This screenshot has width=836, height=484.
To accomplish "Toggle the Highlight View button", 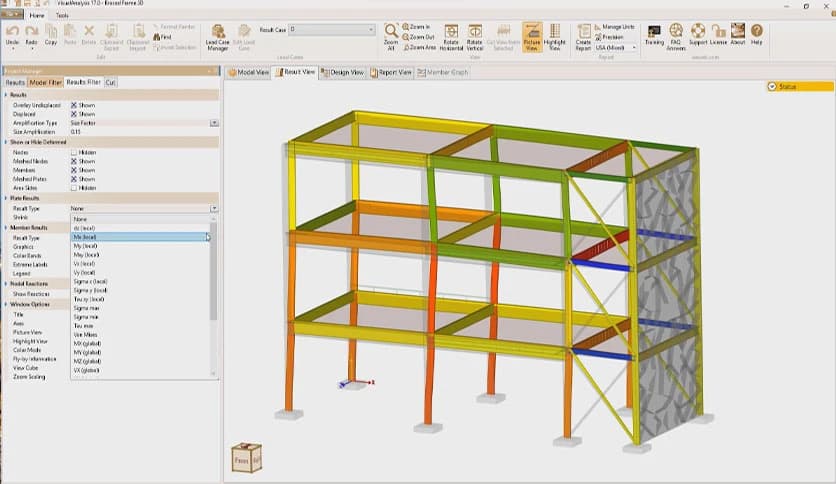I will (x=554, y=37).
